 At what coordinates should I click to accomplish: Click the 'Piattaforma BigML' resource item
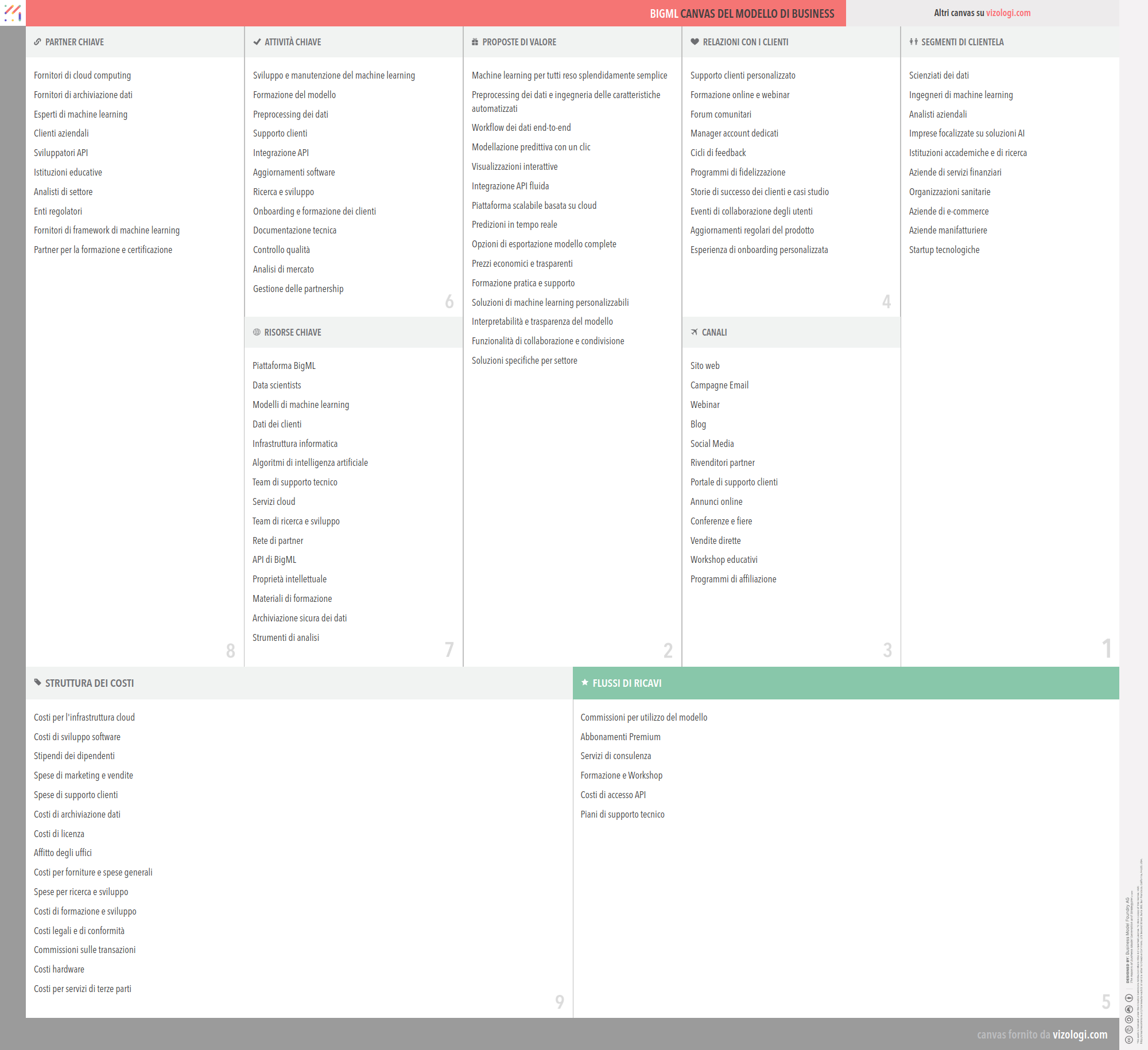point(284,365)
